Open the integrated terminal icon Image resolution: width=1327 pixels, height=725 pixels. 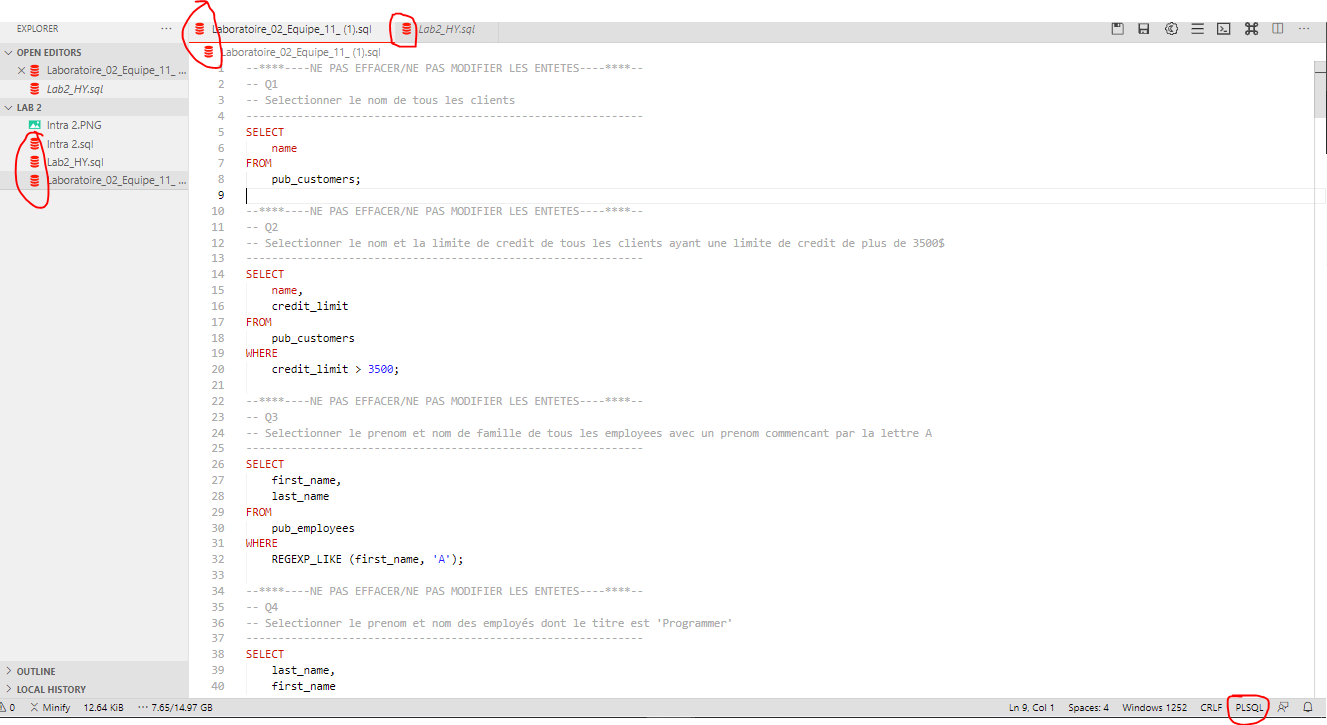[x=1224, y=29]
